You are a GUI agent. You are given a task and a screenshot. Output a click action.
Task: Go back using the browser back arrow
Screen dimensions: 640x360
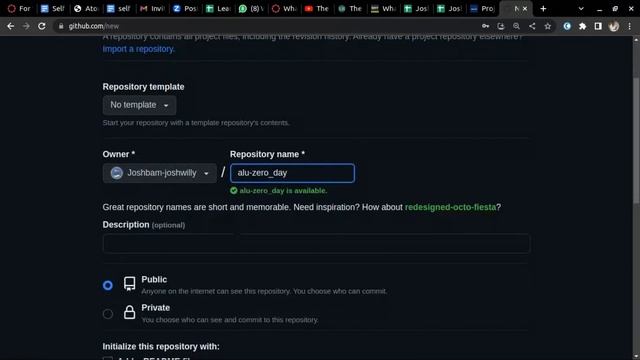(x=11, y=26)
